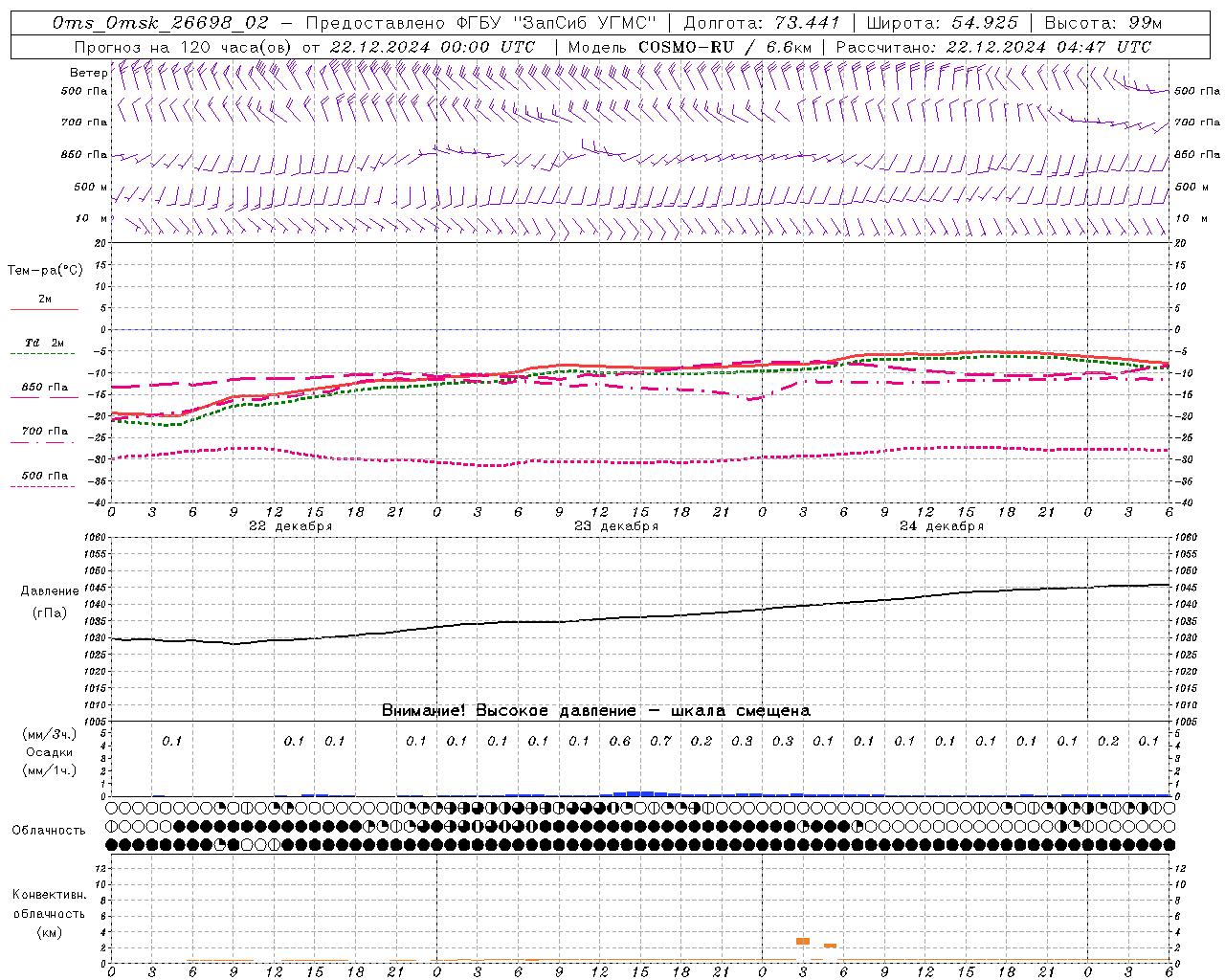Click the 850 гПа temperature legend entry
The image size is (1225, 980).
pyautogui.click(x=44, y=388)
